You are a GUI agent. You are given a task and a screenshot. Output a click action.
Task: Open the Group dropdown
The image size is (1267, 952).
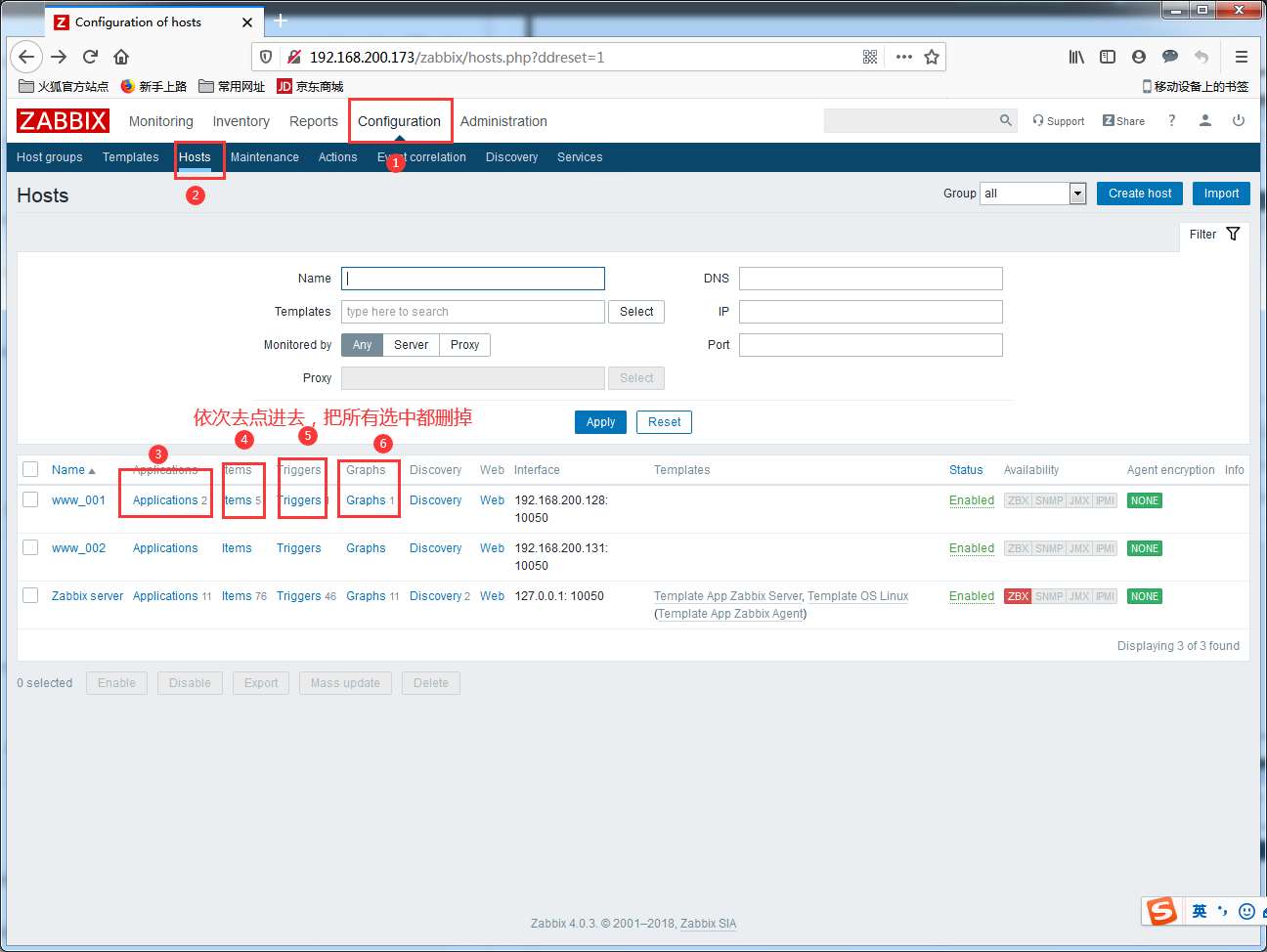[1033, 194]
